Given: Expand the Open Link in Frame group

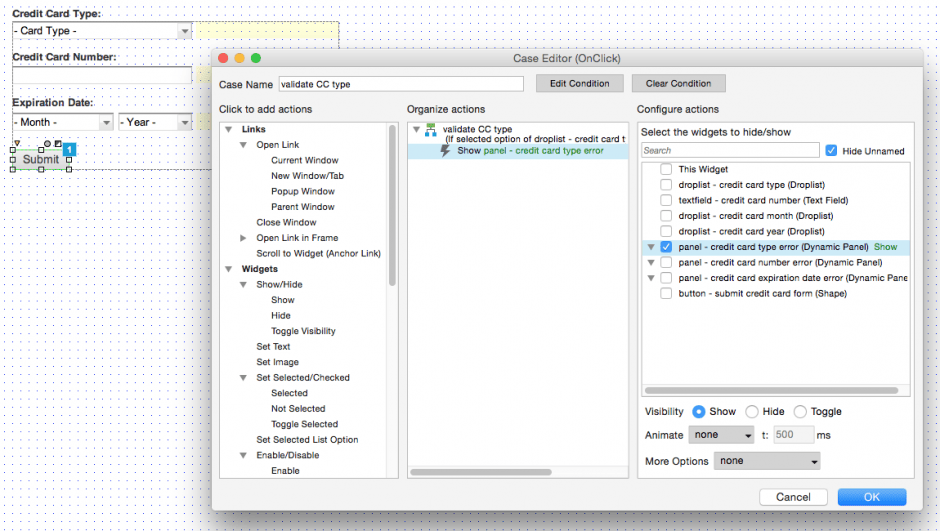Looking at the screenshot, I should coord(243,238).
